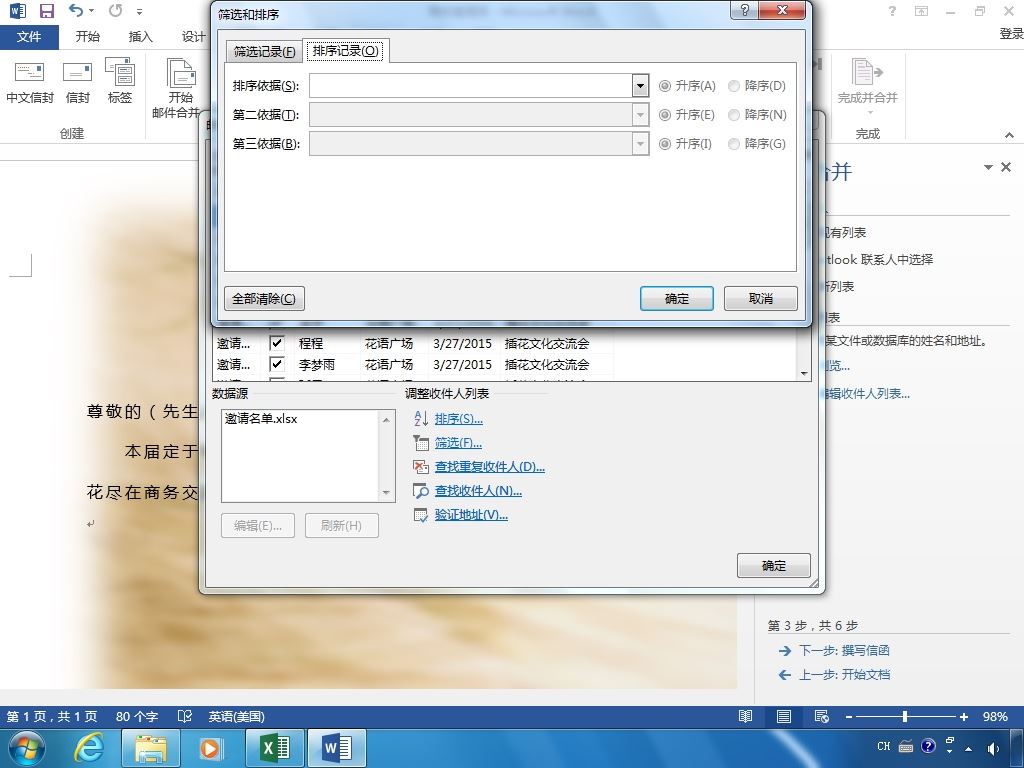Click the sort A-Z icon beside 排序(S)
Screen dimensions: 1024x768
[421, 419]
